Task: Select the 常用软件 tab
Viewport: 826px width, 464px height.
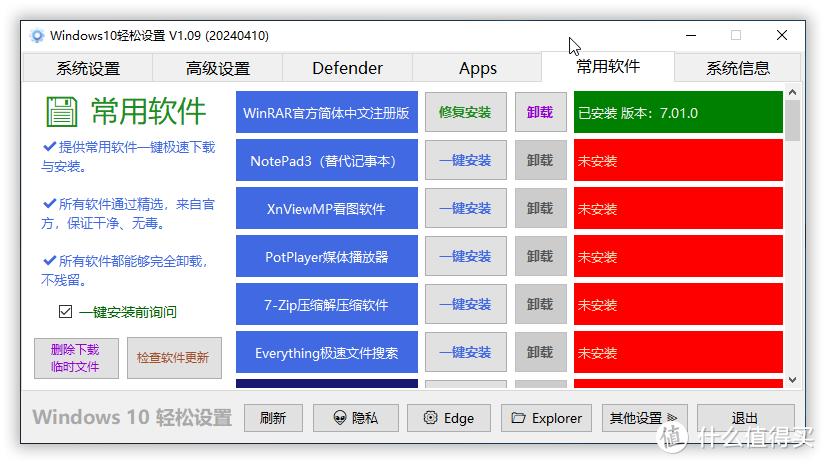Action: tap(608, 66)
